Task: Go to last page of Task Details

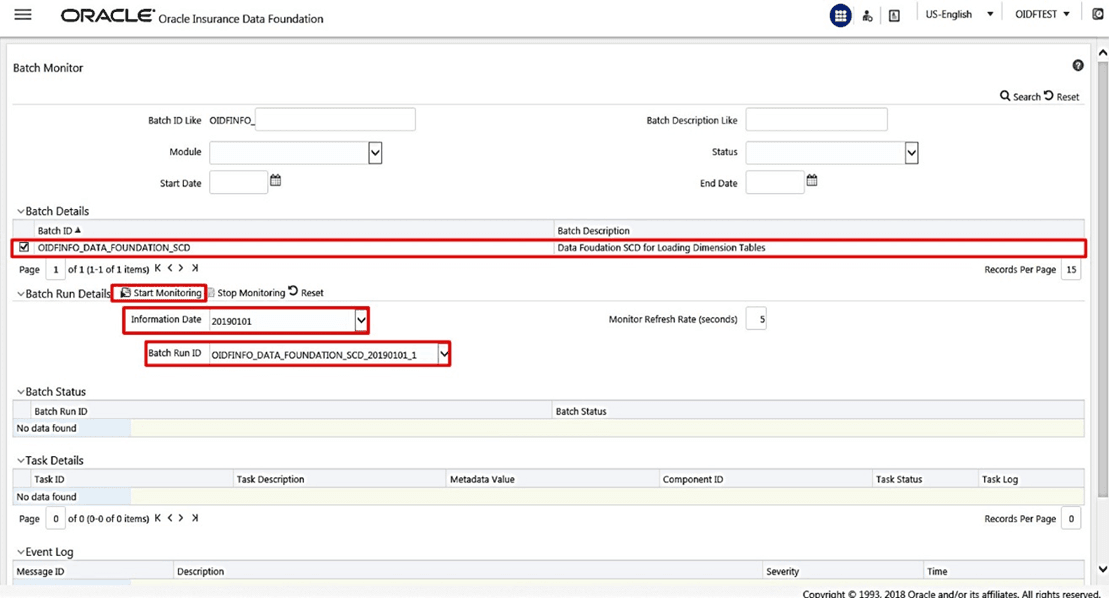Action: (x=194, y=517)
